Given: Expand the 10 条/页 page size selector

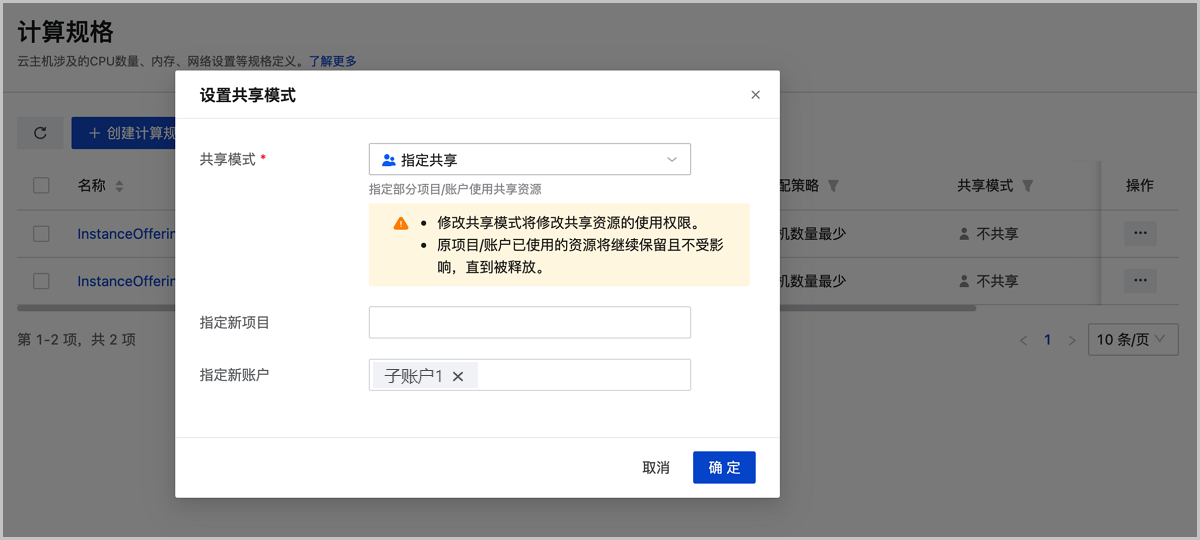Looking at the screenshot, I should (x=1130, y=340).
